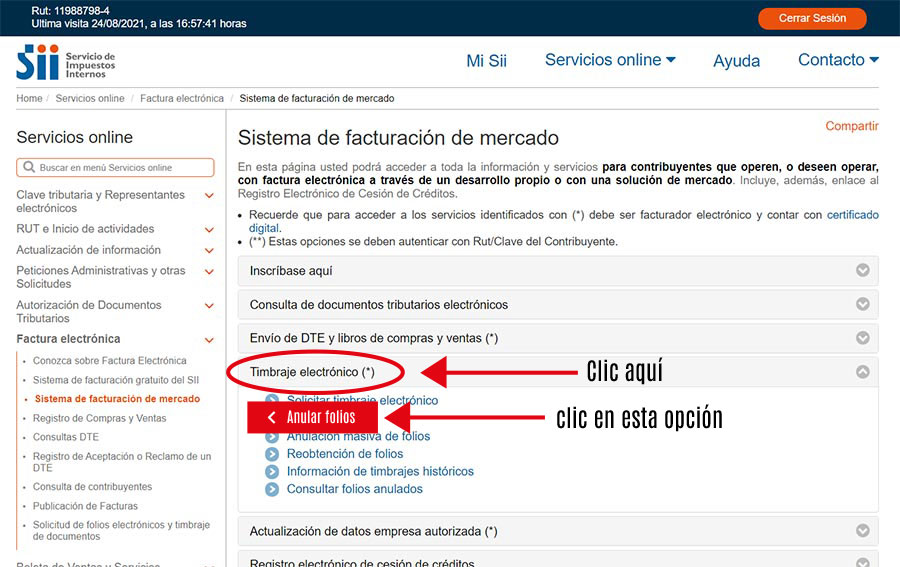
Task: Open Registro de Compras y Ventas
Action: 99,418
